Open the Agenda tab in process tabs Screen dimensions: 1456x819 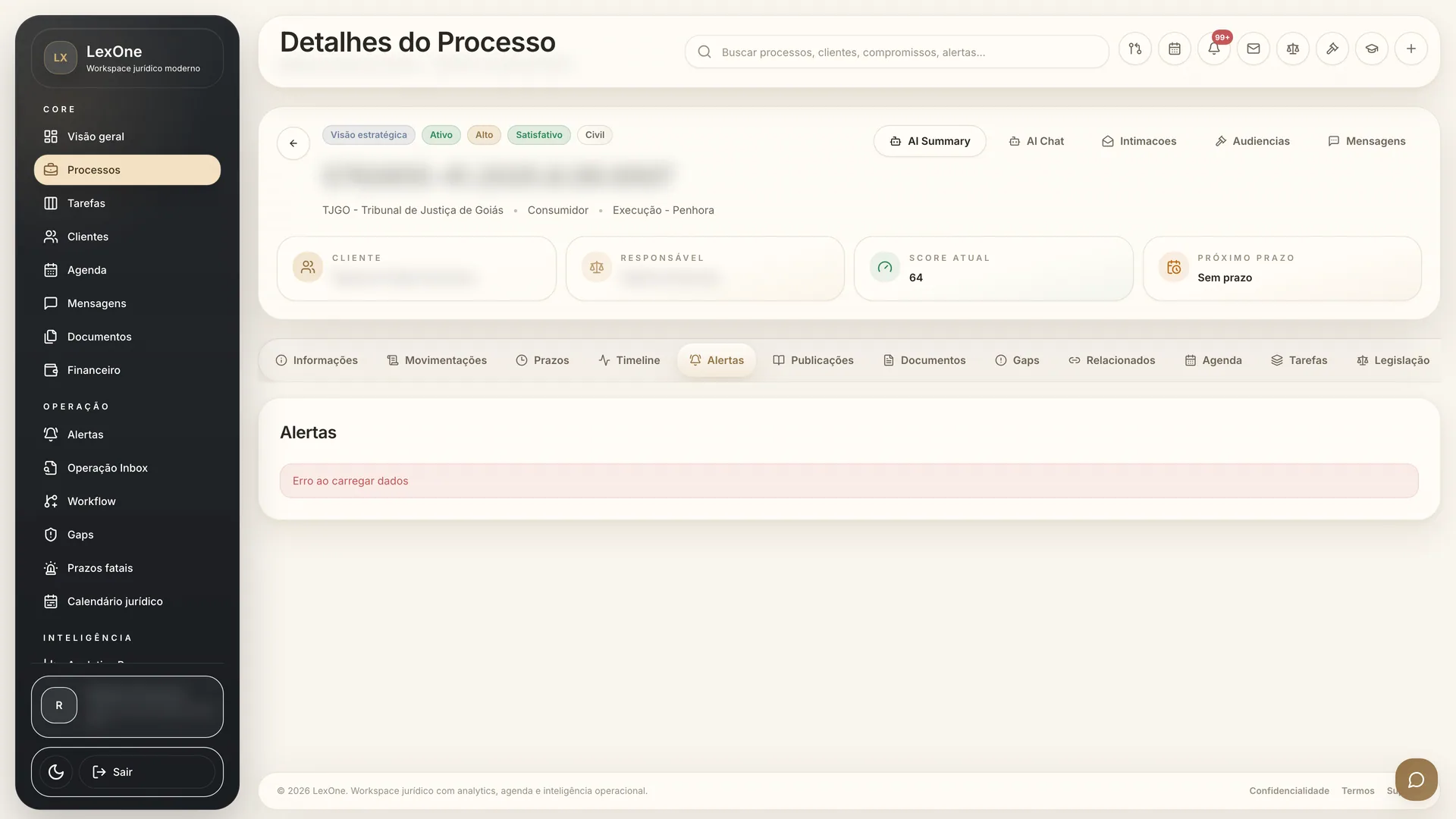(x=1213, y=360)
